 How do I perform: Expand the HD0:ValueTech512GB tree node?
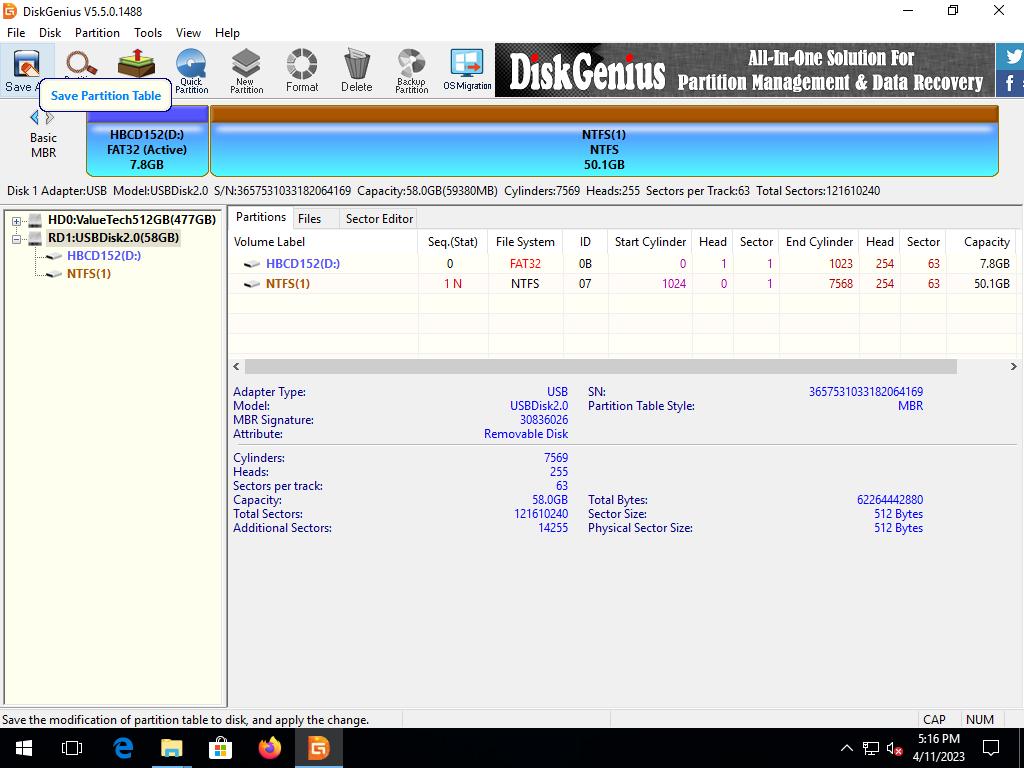[x=17, y=220]
